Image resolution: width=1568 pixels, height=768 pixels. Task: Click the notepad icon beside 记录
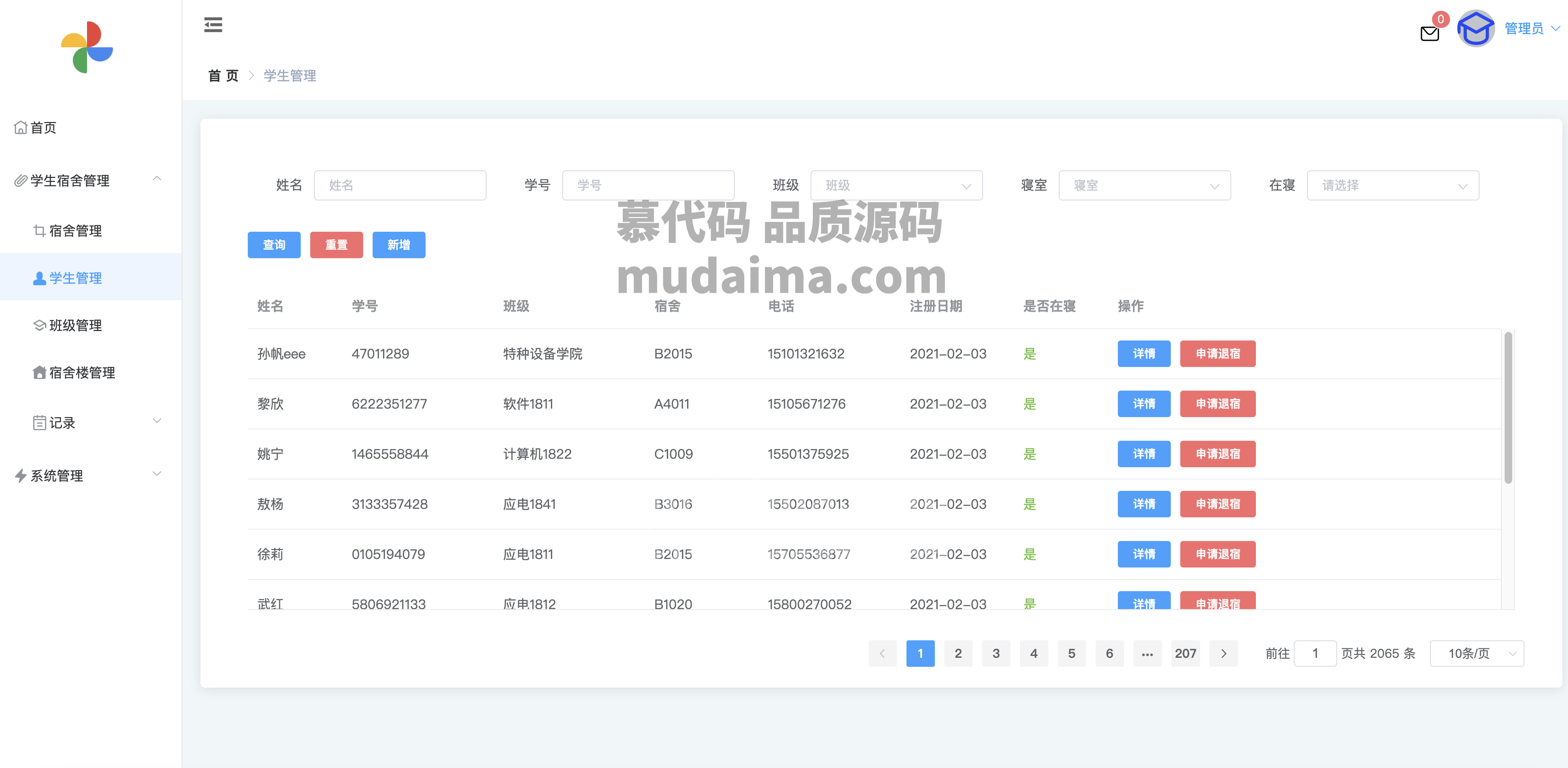click(40, 423)
